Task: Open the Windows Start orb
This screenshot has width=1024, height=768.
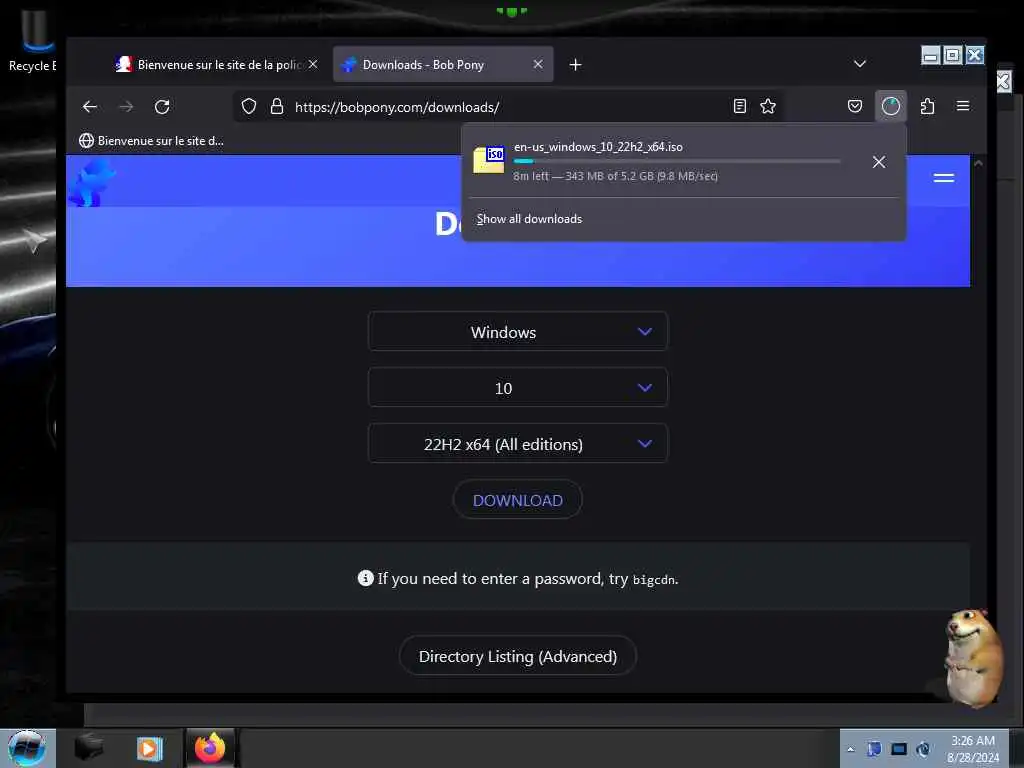Action: (x=27, y=748)
